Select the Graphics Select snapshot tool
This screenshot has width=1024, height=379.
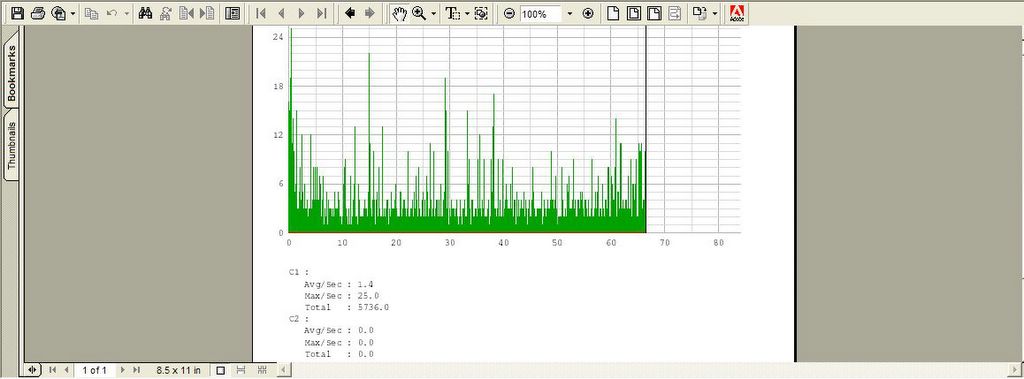481,13
